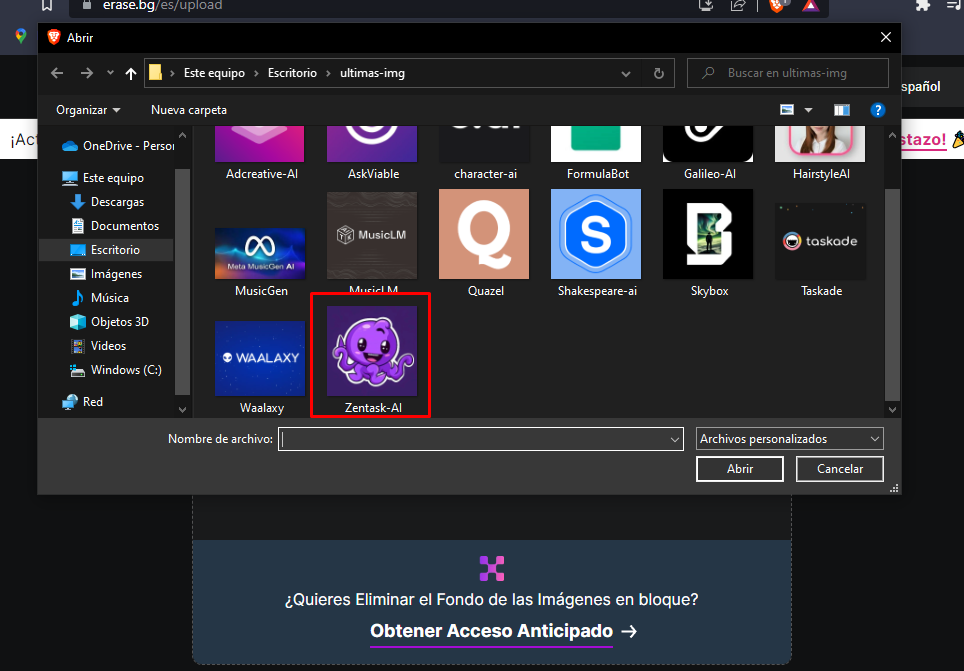Screen dimensions: 964x671
Task: Go back using the back arrow
Action: (x=57, y=73)
